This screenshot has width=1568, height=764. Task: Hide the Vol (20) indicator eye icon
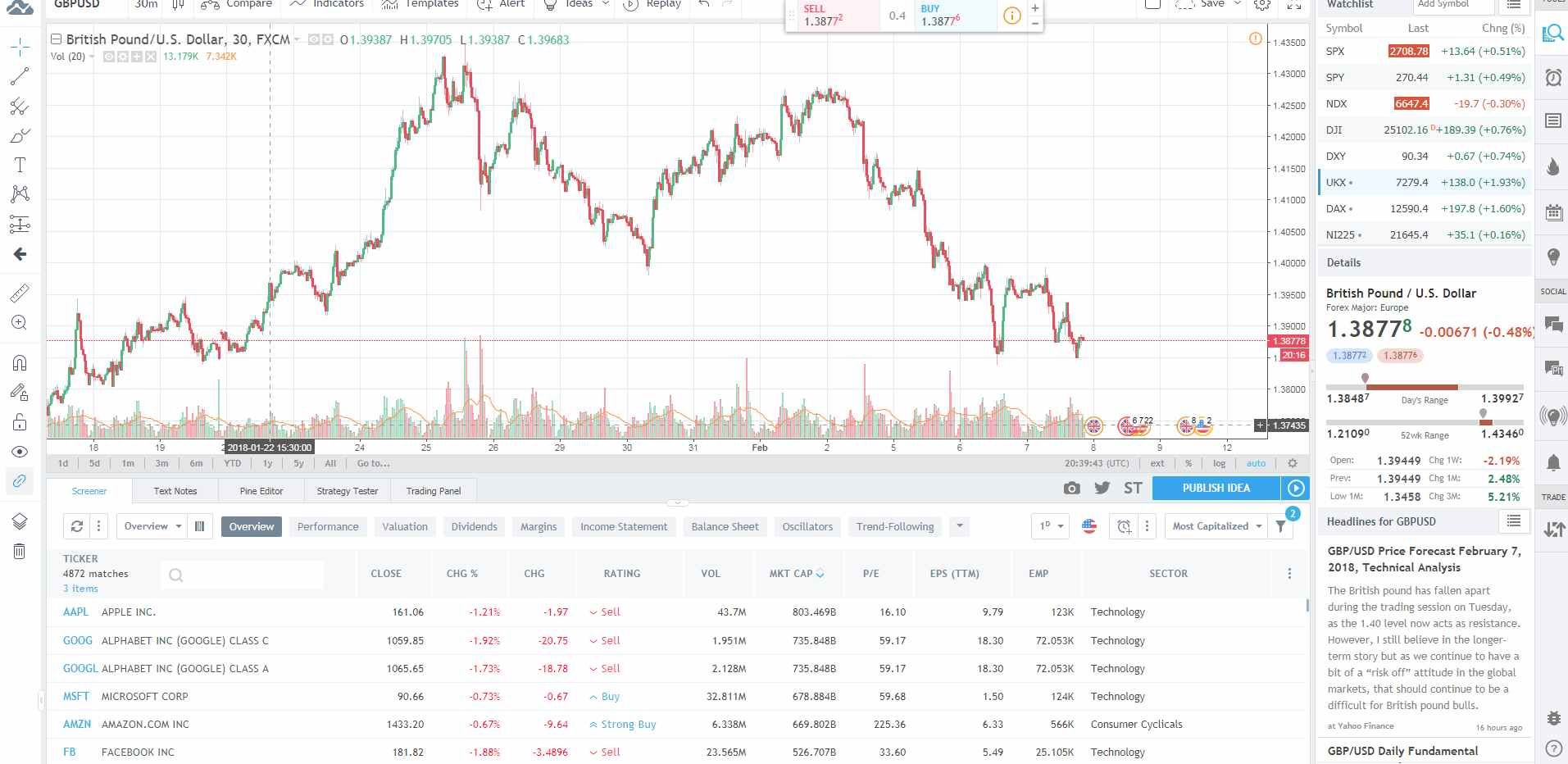pyautogui.click(x=109, y=57)
